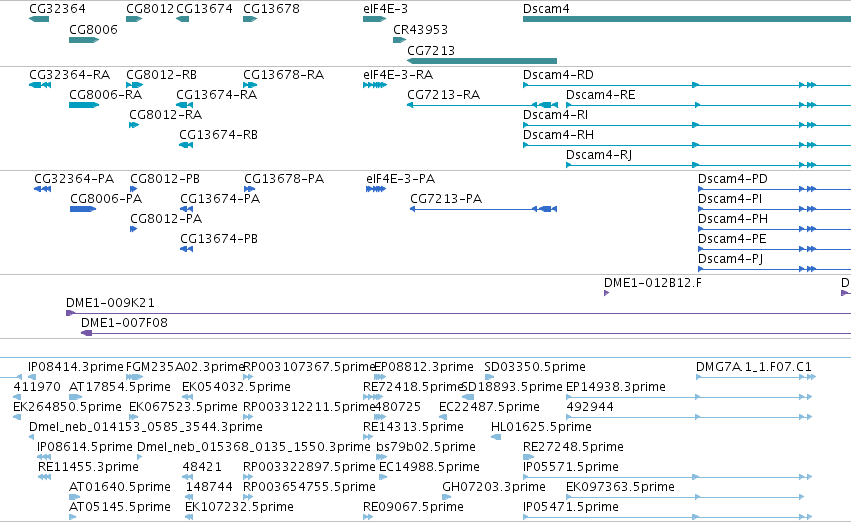Select the Dscam4-PI protein label
851x522 pixels.
(x=730, y=199)
